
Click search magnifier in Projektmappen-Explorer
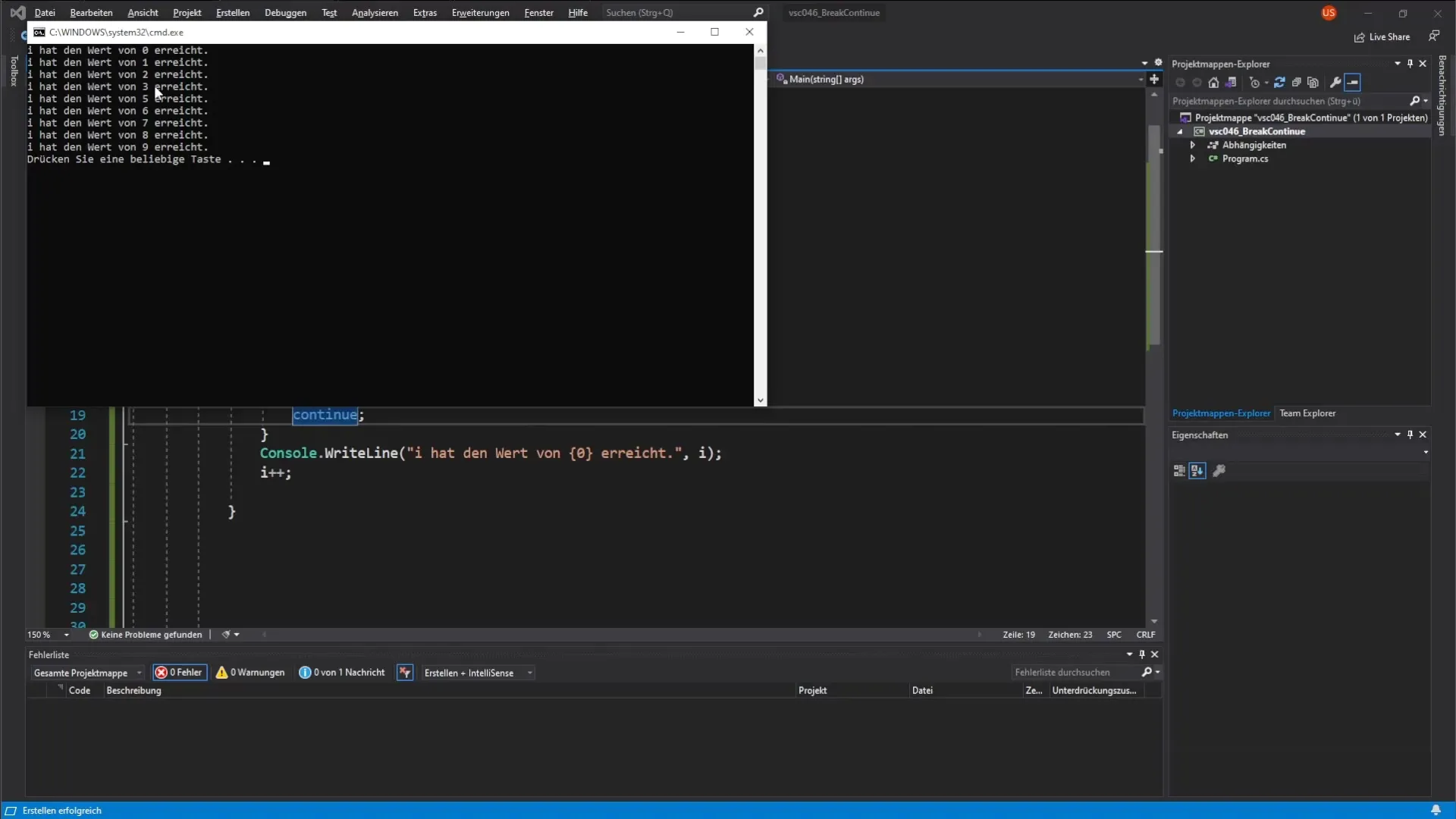tap(1414, 101)
